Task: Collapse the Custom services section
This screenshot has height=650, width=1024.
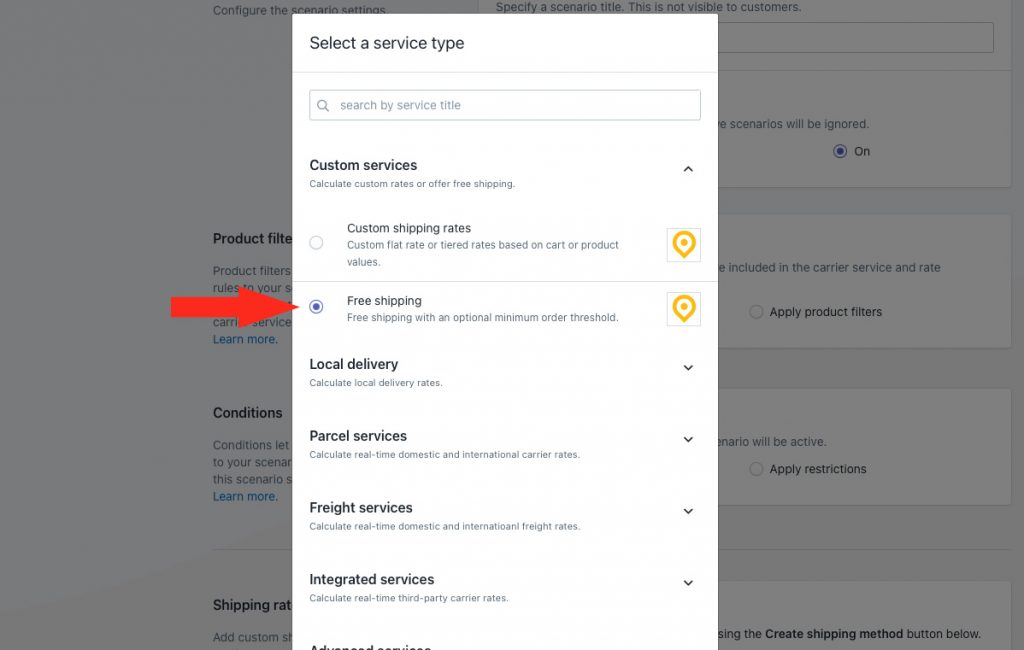Action: 688,169
